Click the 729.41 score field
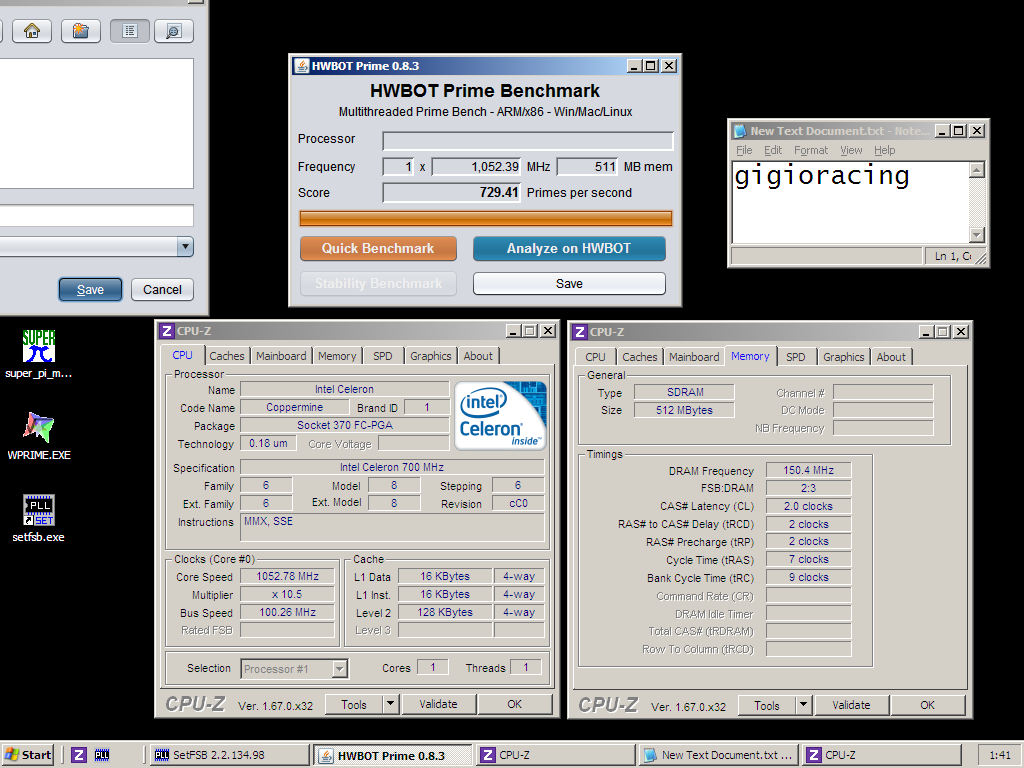 [451, 193]
